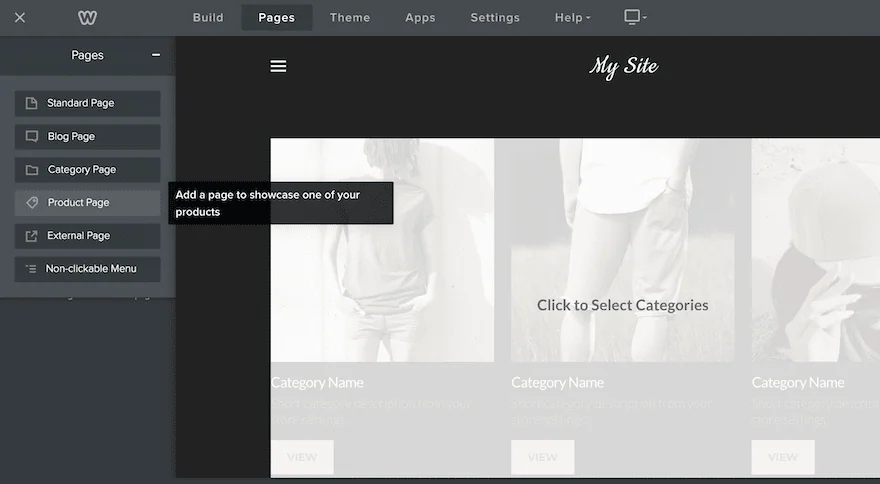Add an External Page
The width and height of the screenshot is (880, 484).
click(88, 236)
